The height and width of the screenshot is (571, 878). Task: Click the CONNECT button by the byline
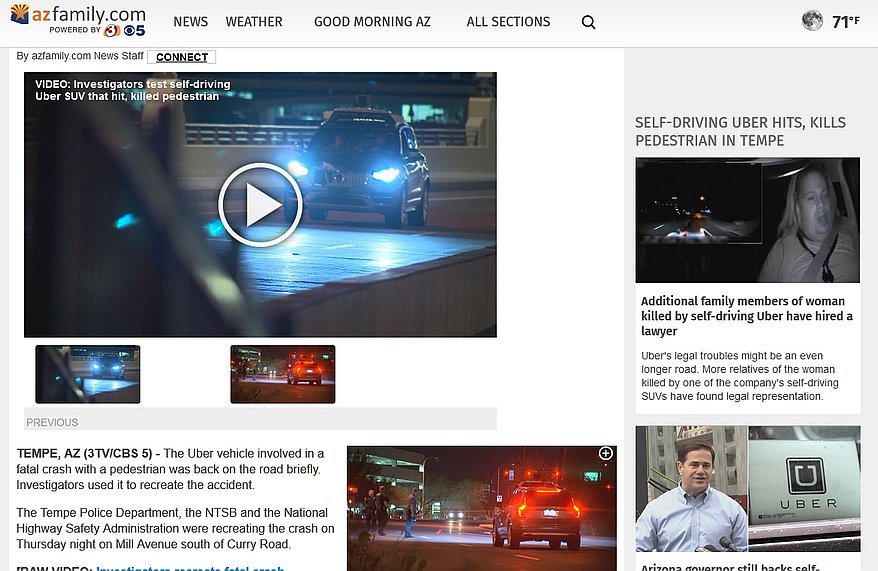pyautogui.click(x=181, y=57)
